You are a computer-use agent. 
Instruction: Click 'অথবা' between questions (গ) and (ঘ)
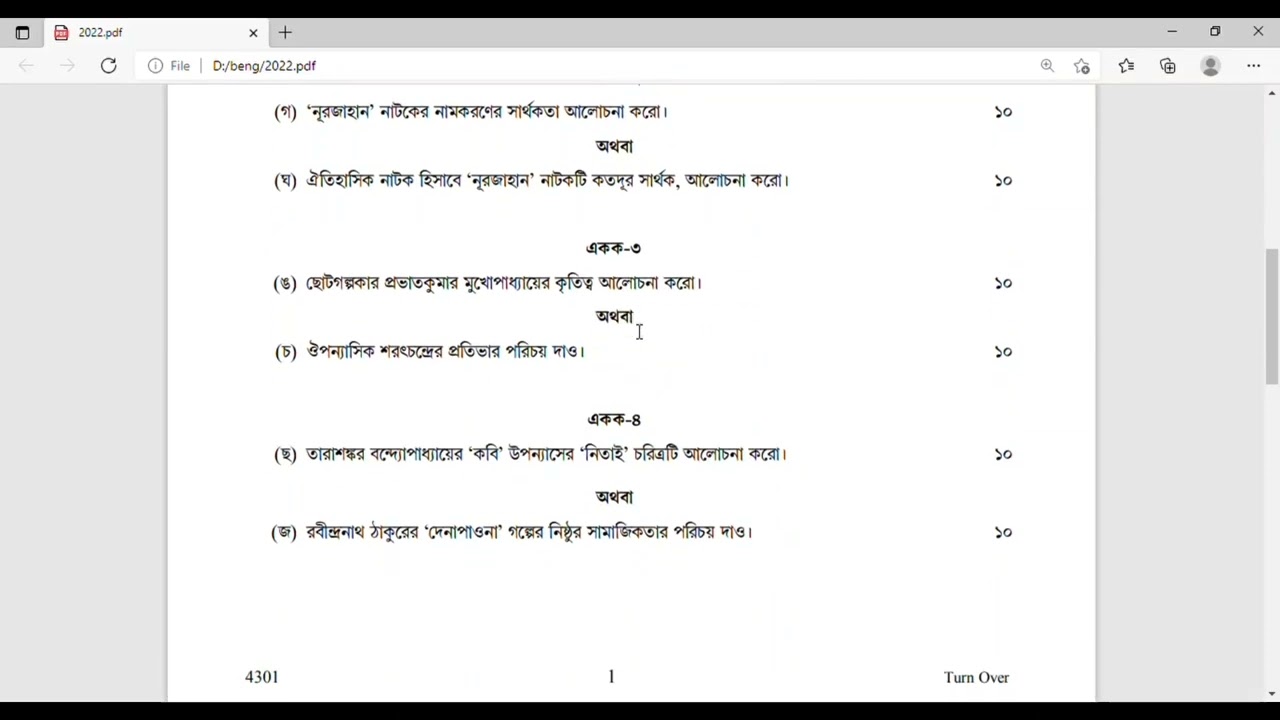pyautogui.click(x=614, y=146)
